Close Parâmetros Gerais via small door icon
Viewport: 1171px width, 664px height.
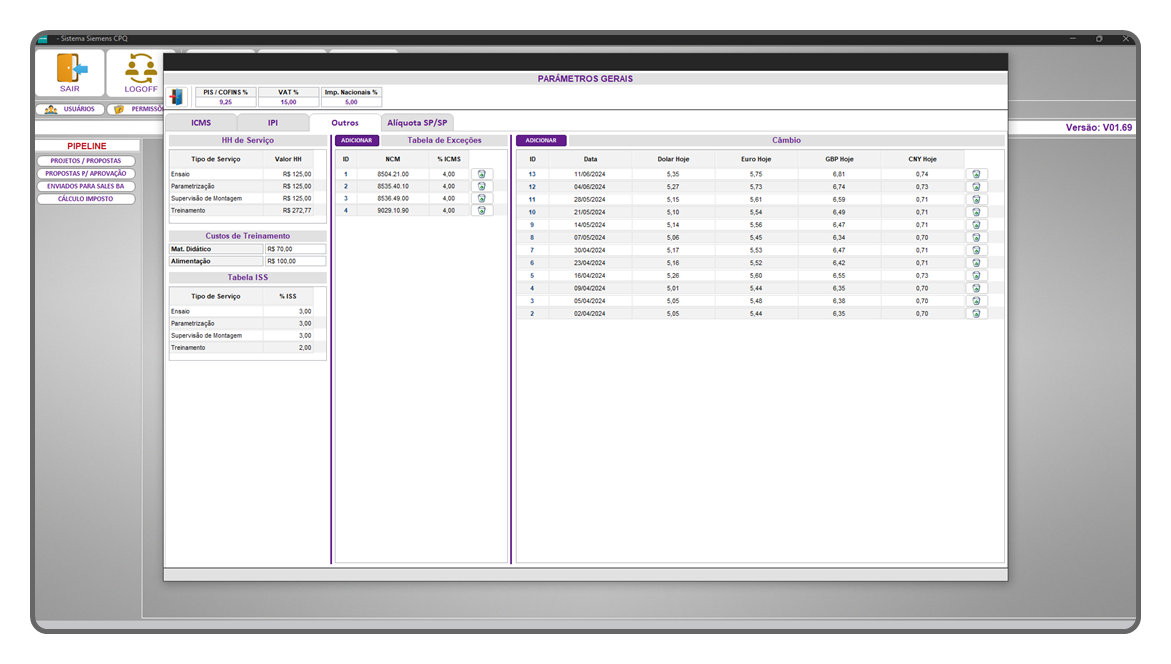[x=177, y=96]
